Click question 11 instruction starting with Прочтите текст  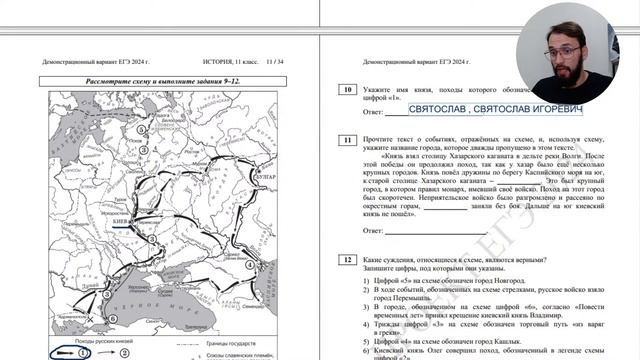coord(484,144)
